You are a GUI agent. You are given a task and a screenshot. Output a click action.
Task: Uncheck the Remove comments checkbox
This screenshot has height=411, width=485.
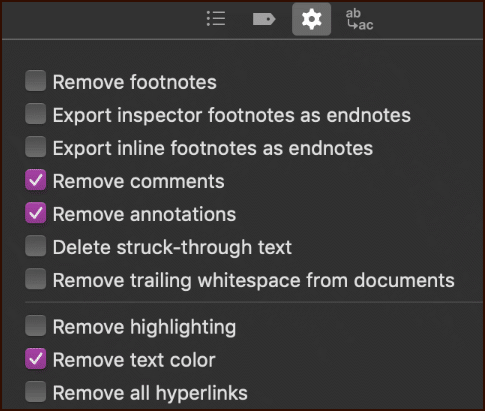(36, 180)
